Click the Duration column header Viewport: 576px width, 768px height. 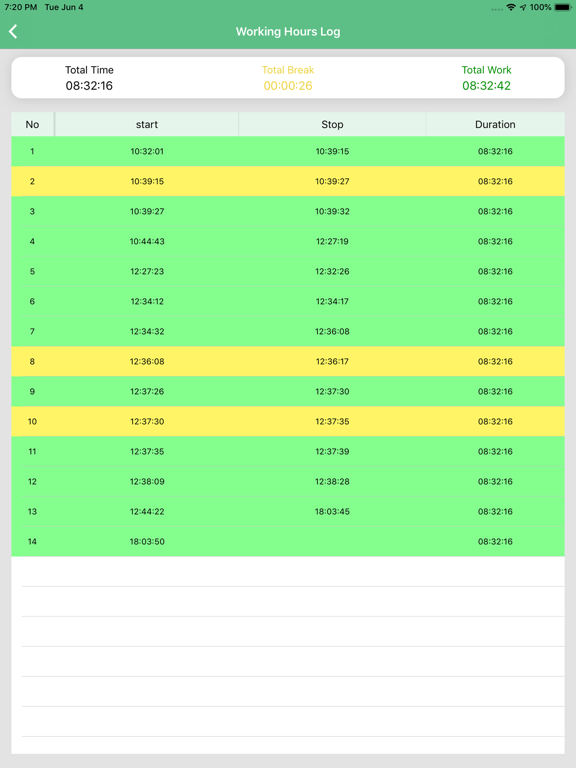click(x=495, y=124)
